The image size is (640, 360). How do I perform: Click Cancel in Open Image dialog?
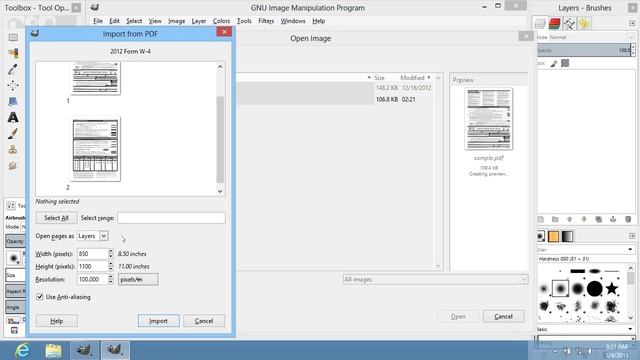(503, 316)
